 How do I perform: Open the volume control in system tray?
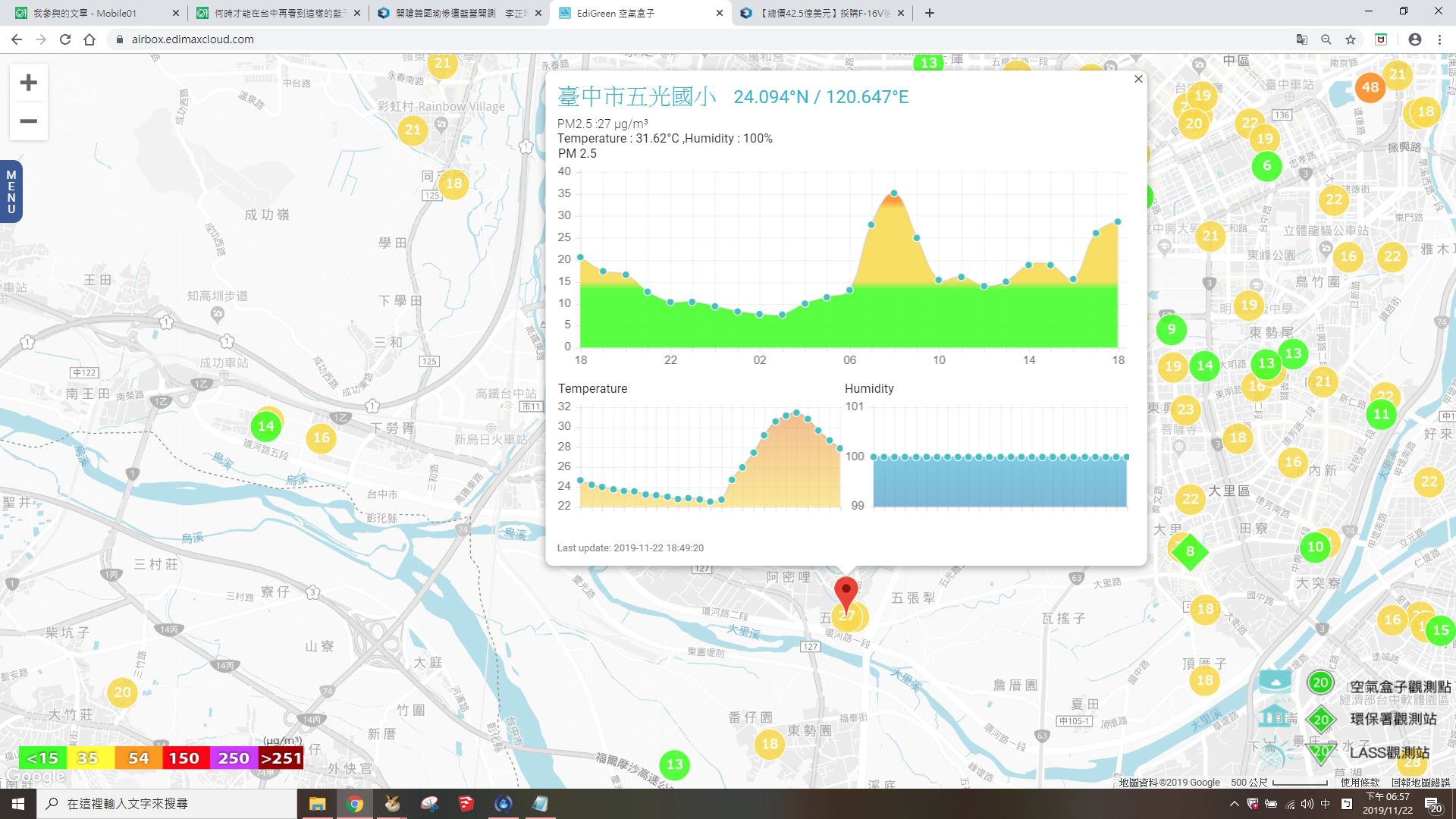[x=1307, y=804]
